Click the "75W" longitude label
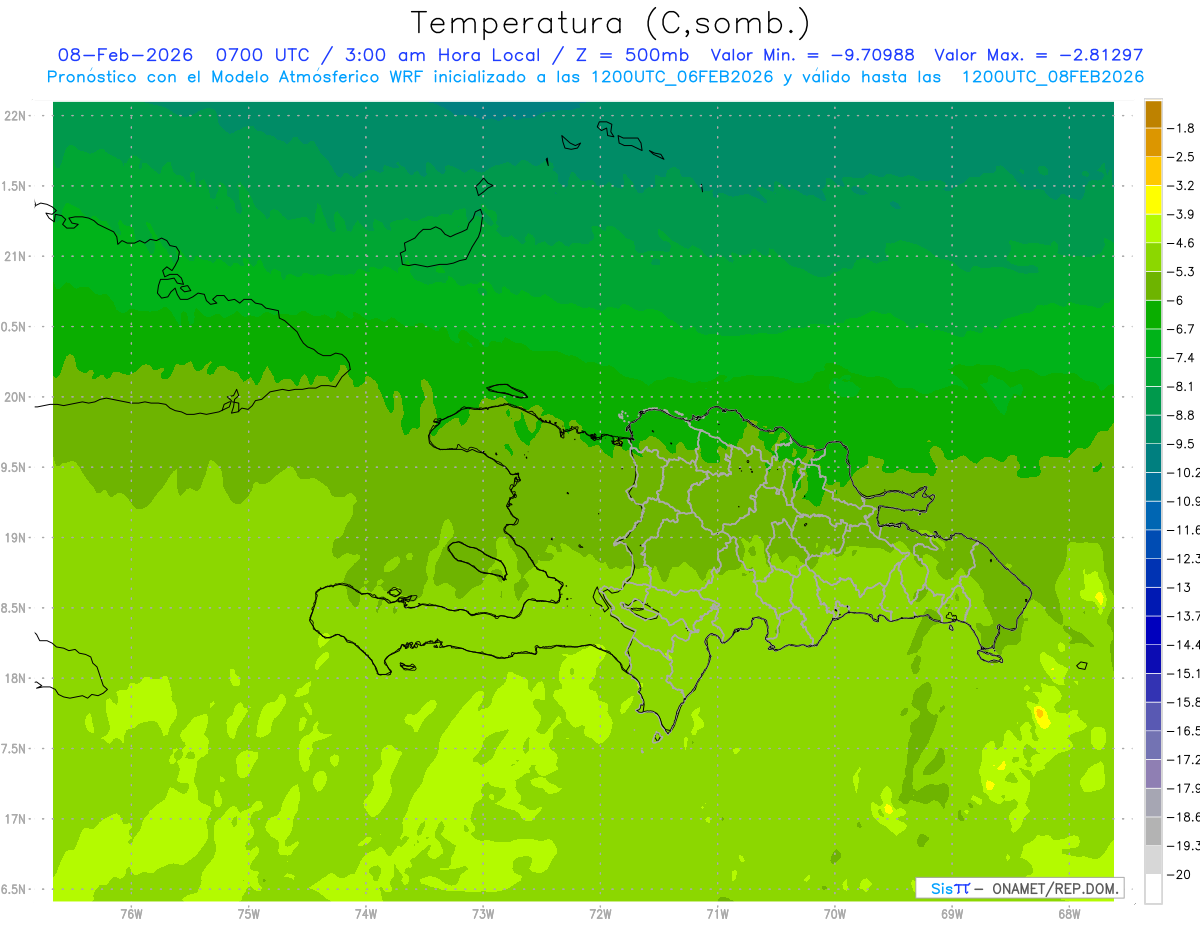 [249, 914]
